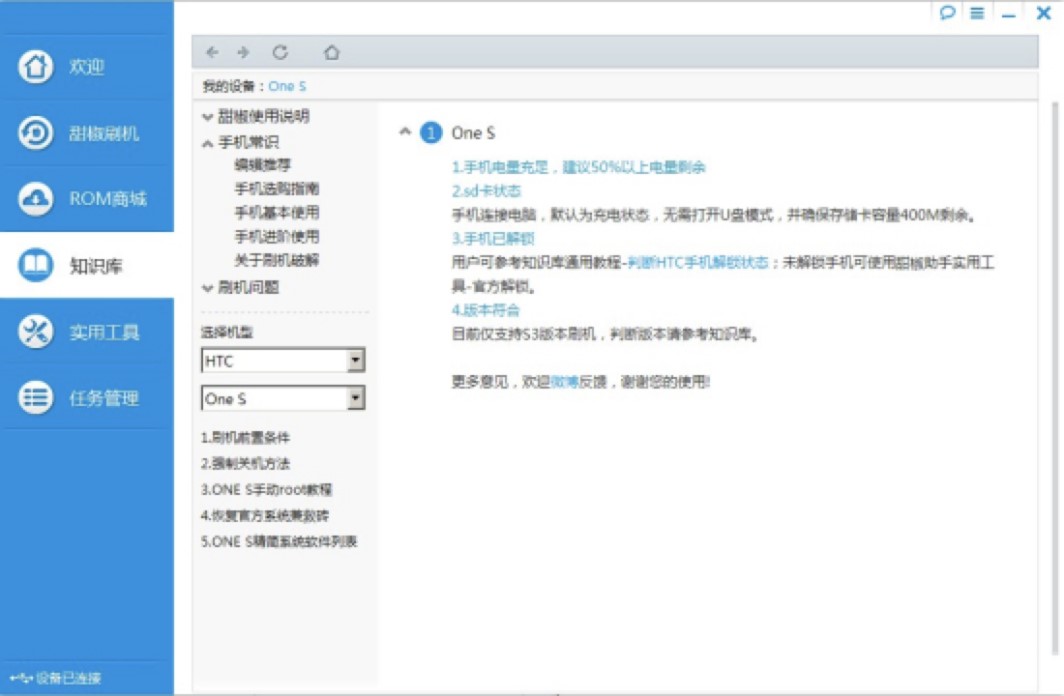Viewport: 1064px width, 696px height.
Task: Minimize the application window
Action: coord(1009,14)
